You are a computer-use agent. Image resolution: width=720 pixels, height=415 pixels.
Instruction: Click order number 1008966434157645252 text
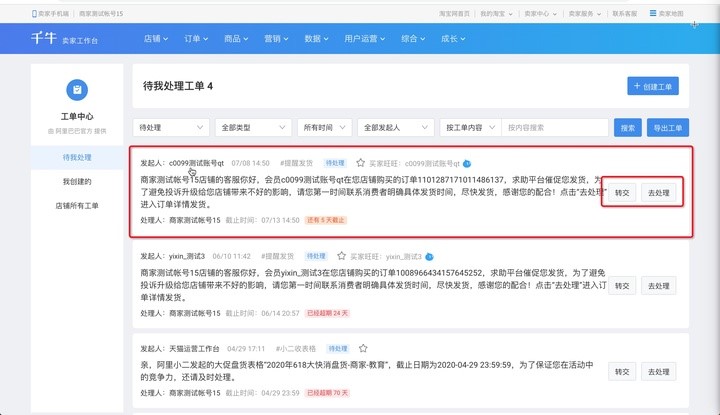(439, 272)
